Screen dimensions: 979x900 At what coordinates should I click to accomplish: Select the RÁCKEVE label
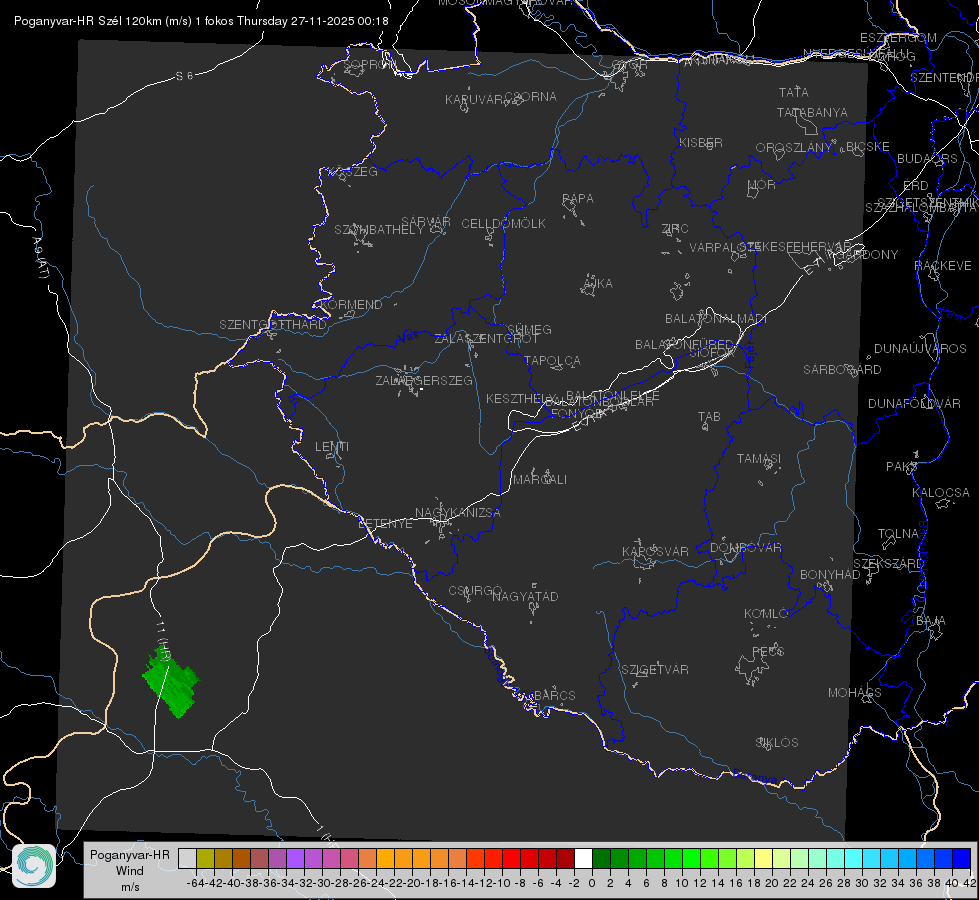[943, 266]
